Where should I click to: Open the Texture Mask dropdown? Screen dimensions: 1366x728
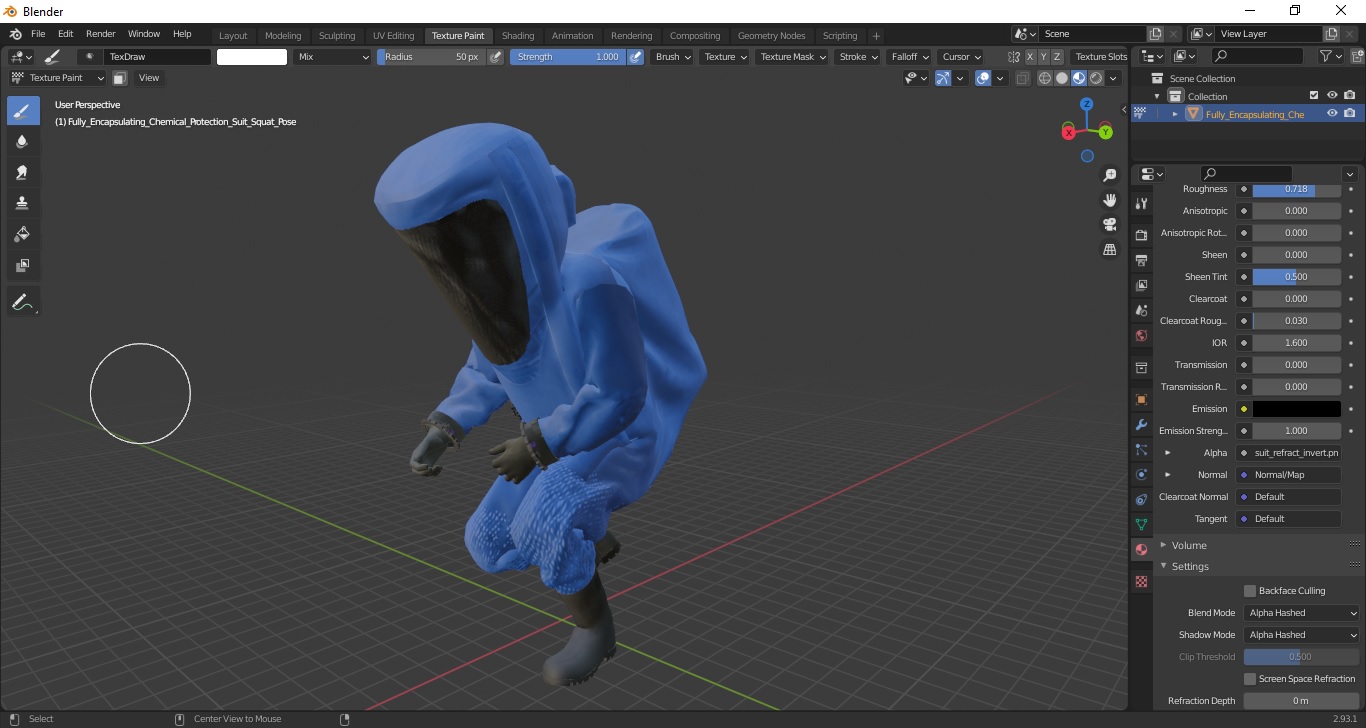pyautogui.click(x=793, y=57)
